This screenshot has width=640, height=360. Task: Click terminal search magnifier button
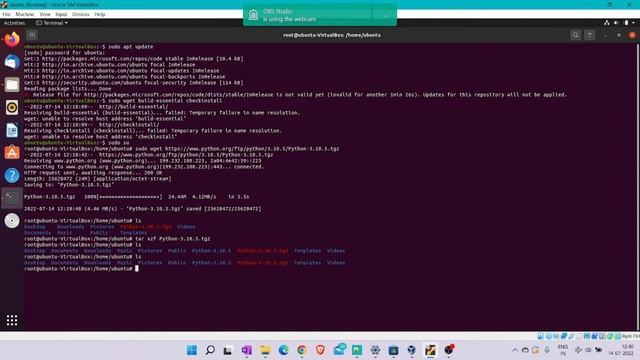tap(576, 35)
